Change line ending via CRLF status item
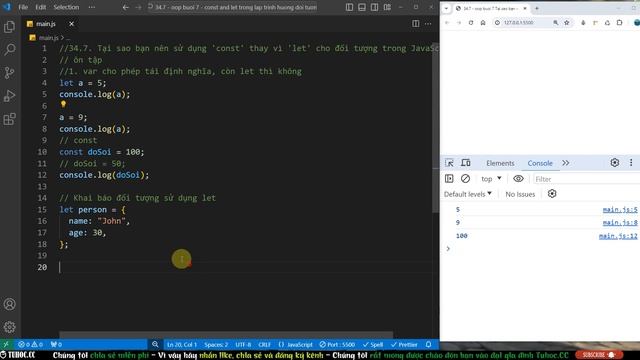The image size is (640, 360). point(264,344)
